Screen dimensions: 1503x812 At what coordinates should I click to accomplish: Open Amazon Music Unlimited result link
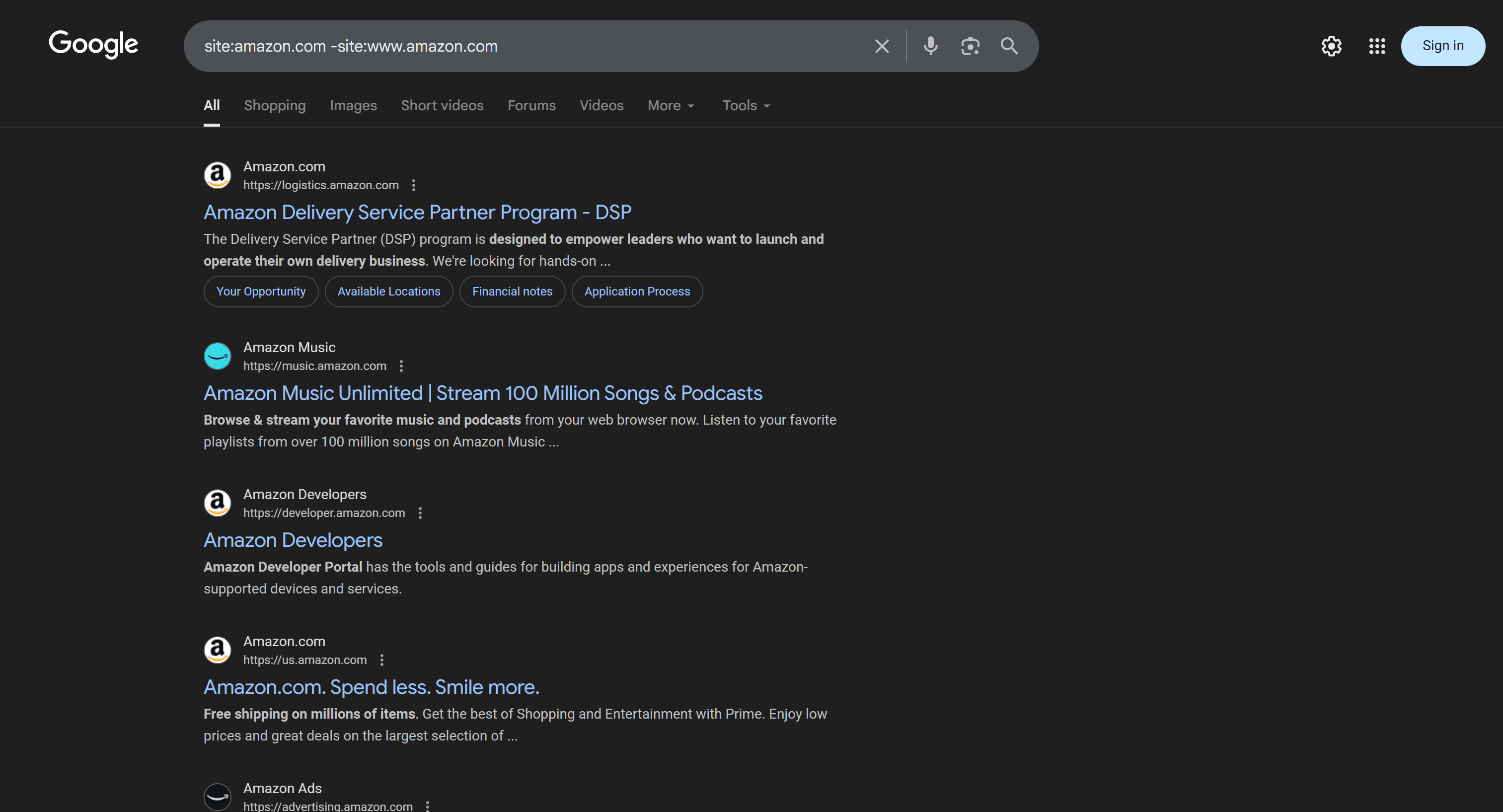pyautogui.click(x=482, y=393)
